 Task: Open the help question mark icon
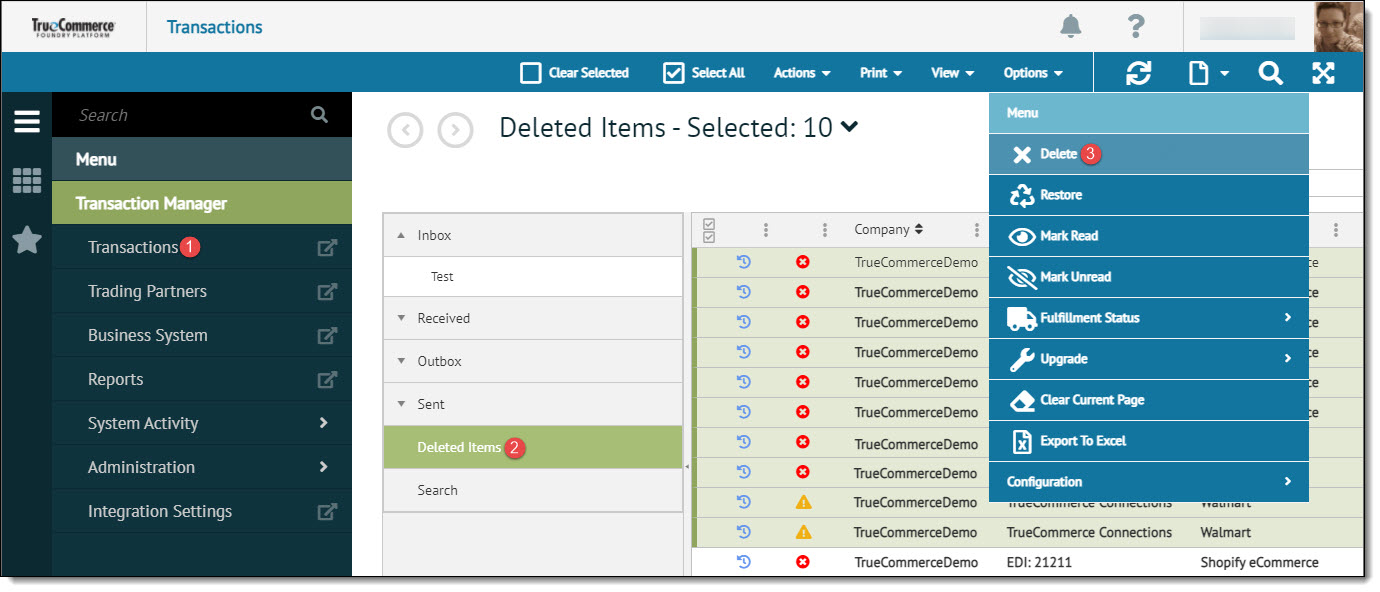(x=1135, y=27)
